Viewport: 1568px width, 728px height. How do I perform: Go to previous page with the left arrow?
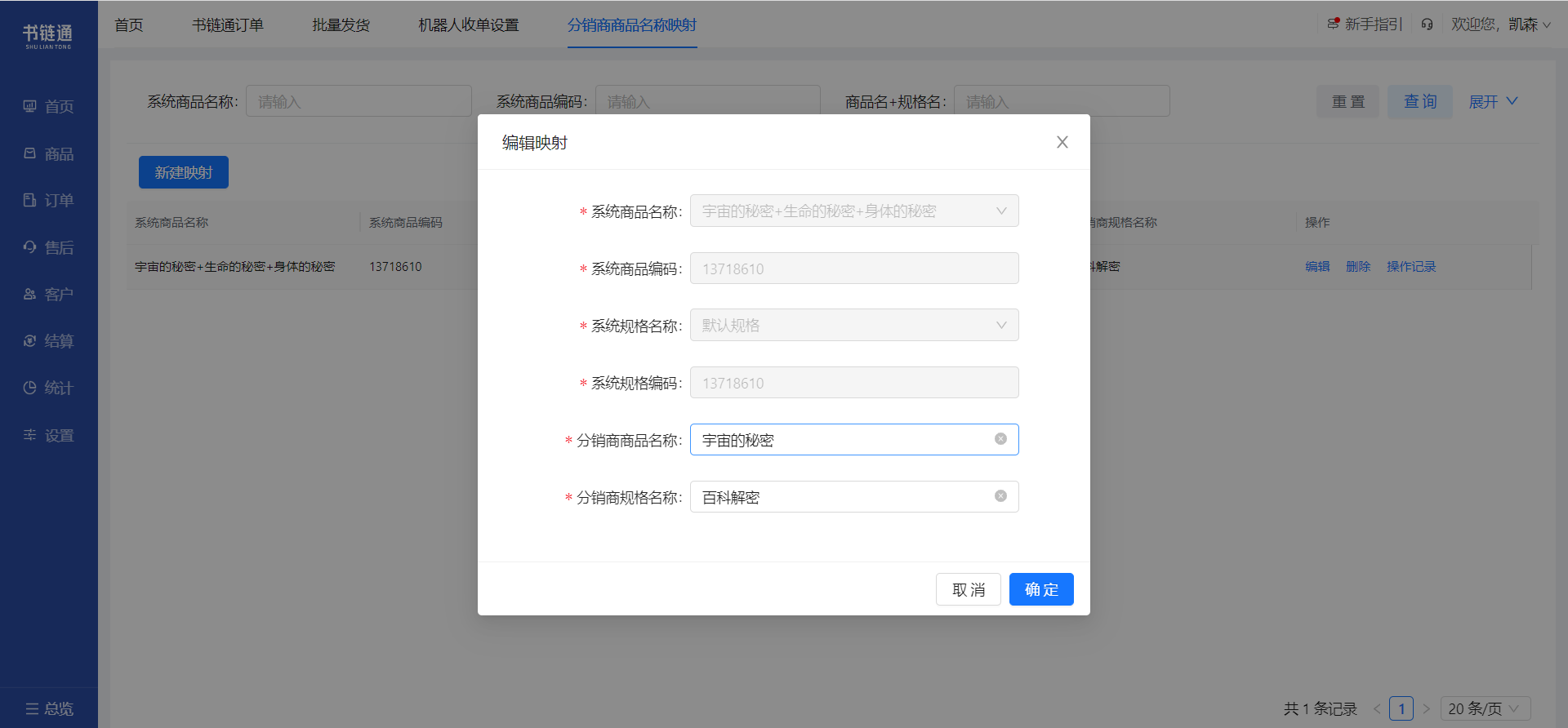[x=1377, y=708]
